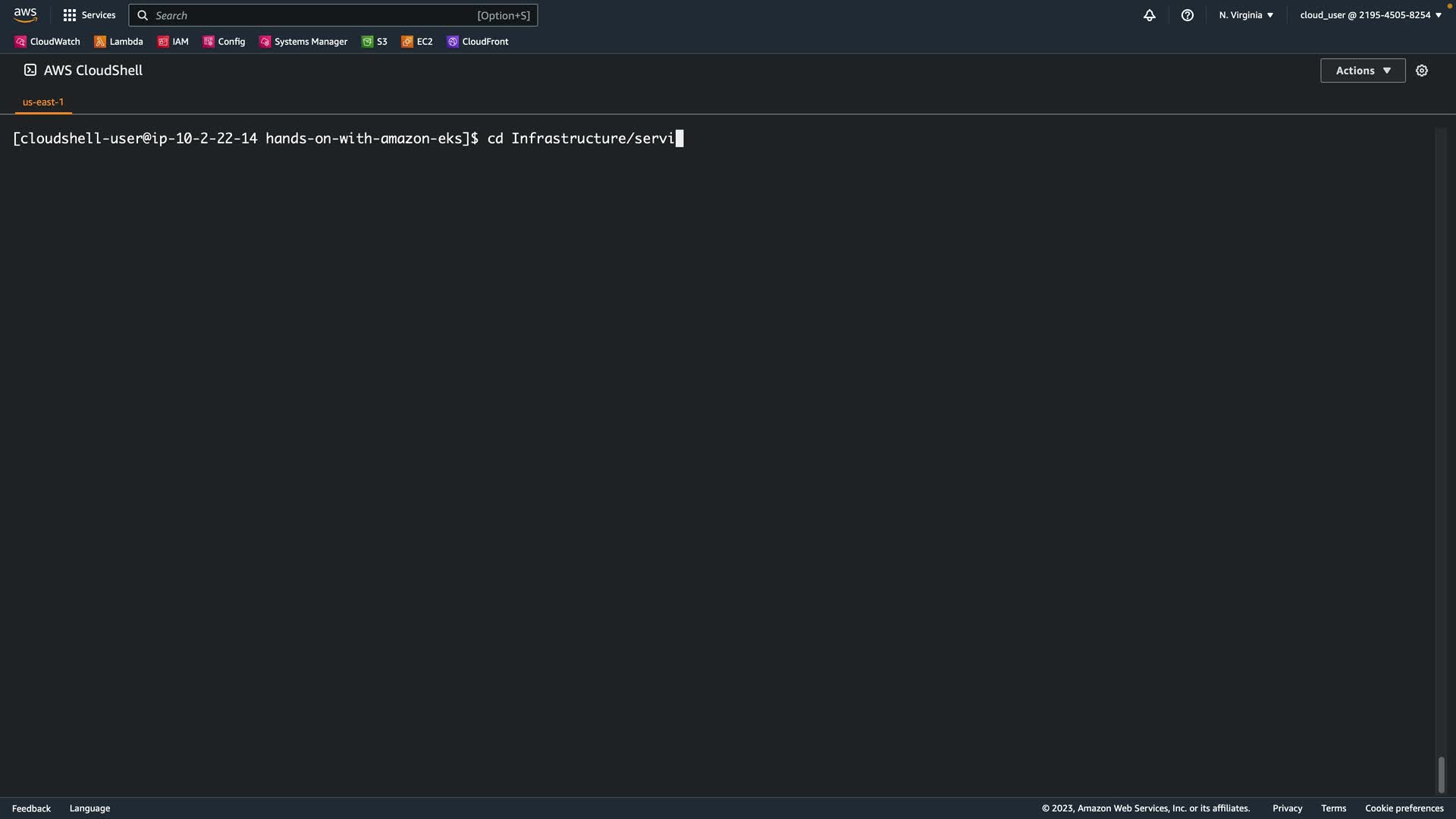Screen dimensions: 1456x819
Task: Click the AWS logo home icon
Action: click(x=25, y=15)
